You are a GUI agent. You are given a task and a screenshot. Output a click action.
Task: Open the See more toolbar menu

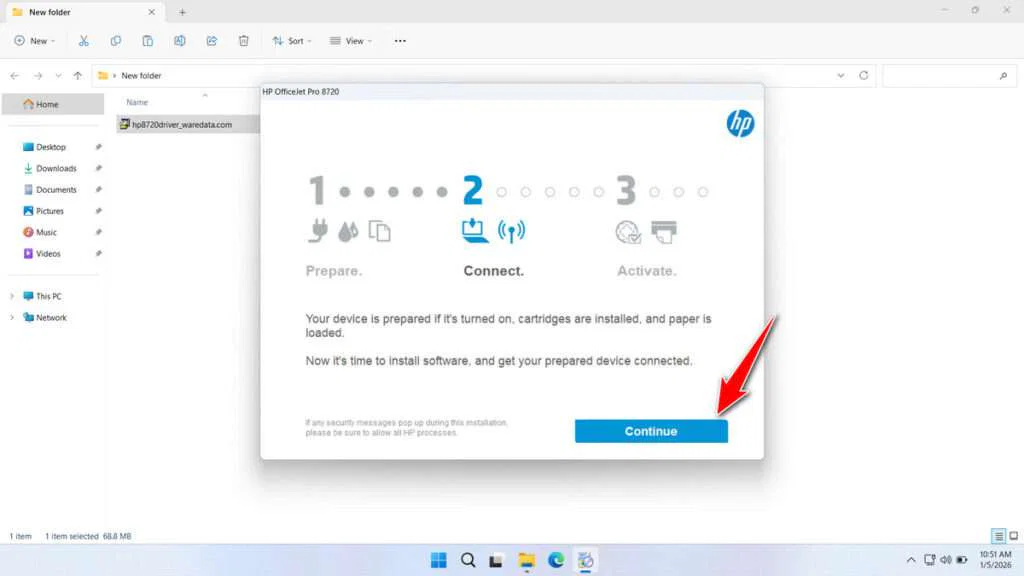click(400, 40)
